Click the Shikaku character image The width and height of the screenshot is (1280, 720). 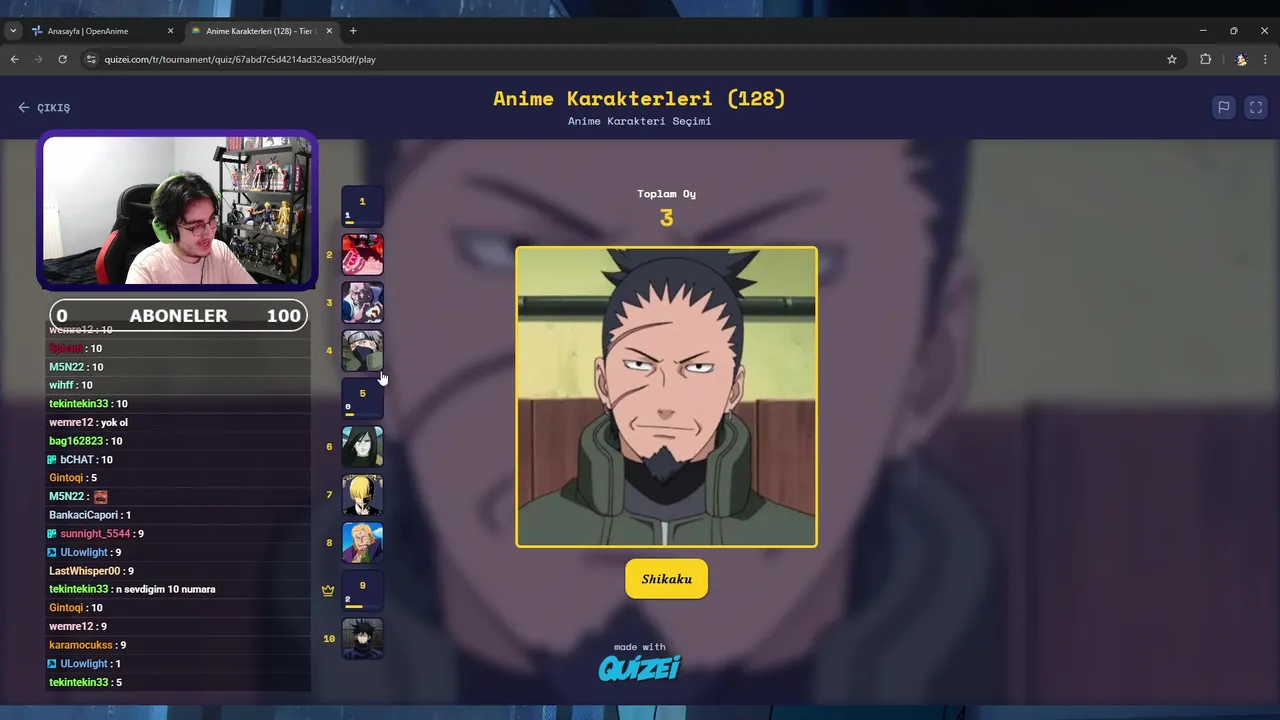666,397
